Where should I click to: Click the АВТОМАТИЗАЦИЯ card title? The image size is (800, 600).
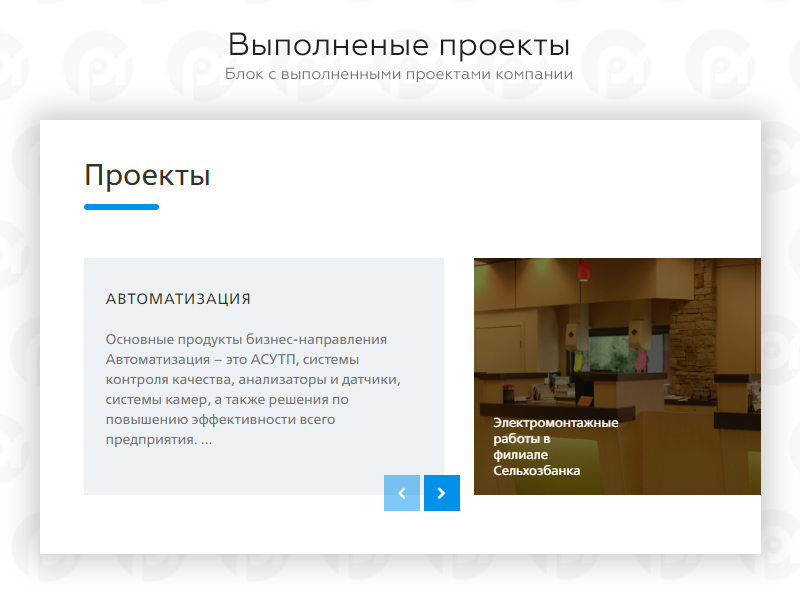pyautogui.click(x=178, y=299)
